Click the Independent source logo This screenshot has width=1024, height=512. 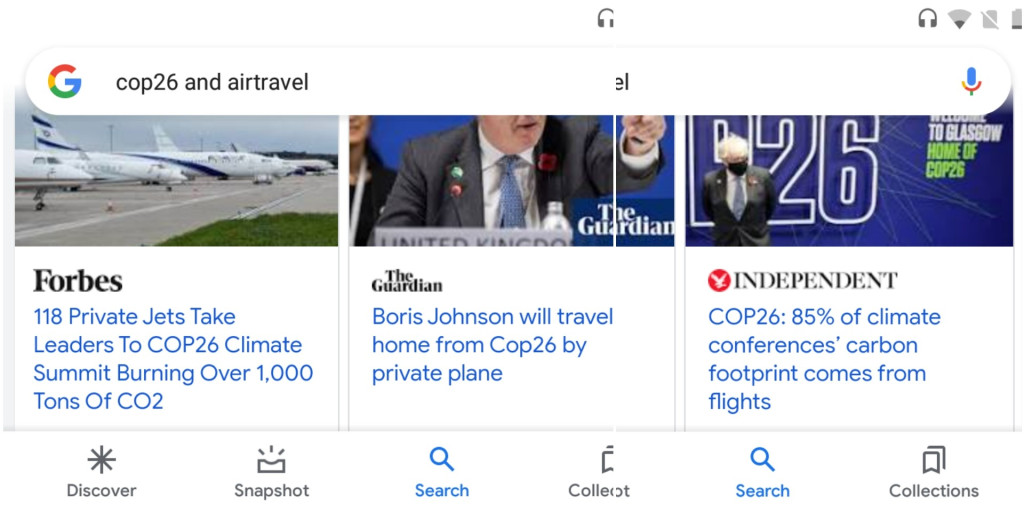coord(802,281)
